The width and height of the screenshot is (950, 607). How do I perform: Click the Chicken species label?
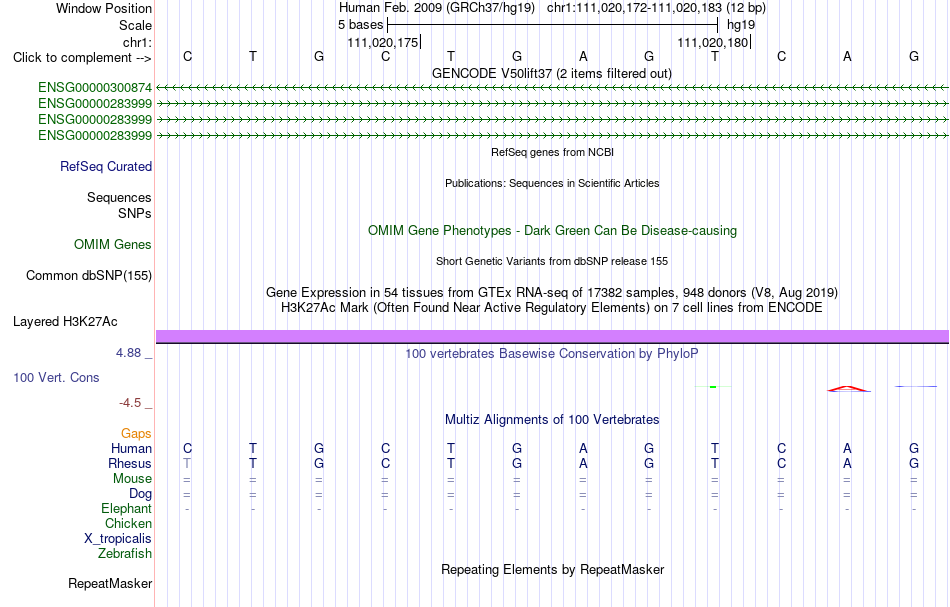point(128,523)
